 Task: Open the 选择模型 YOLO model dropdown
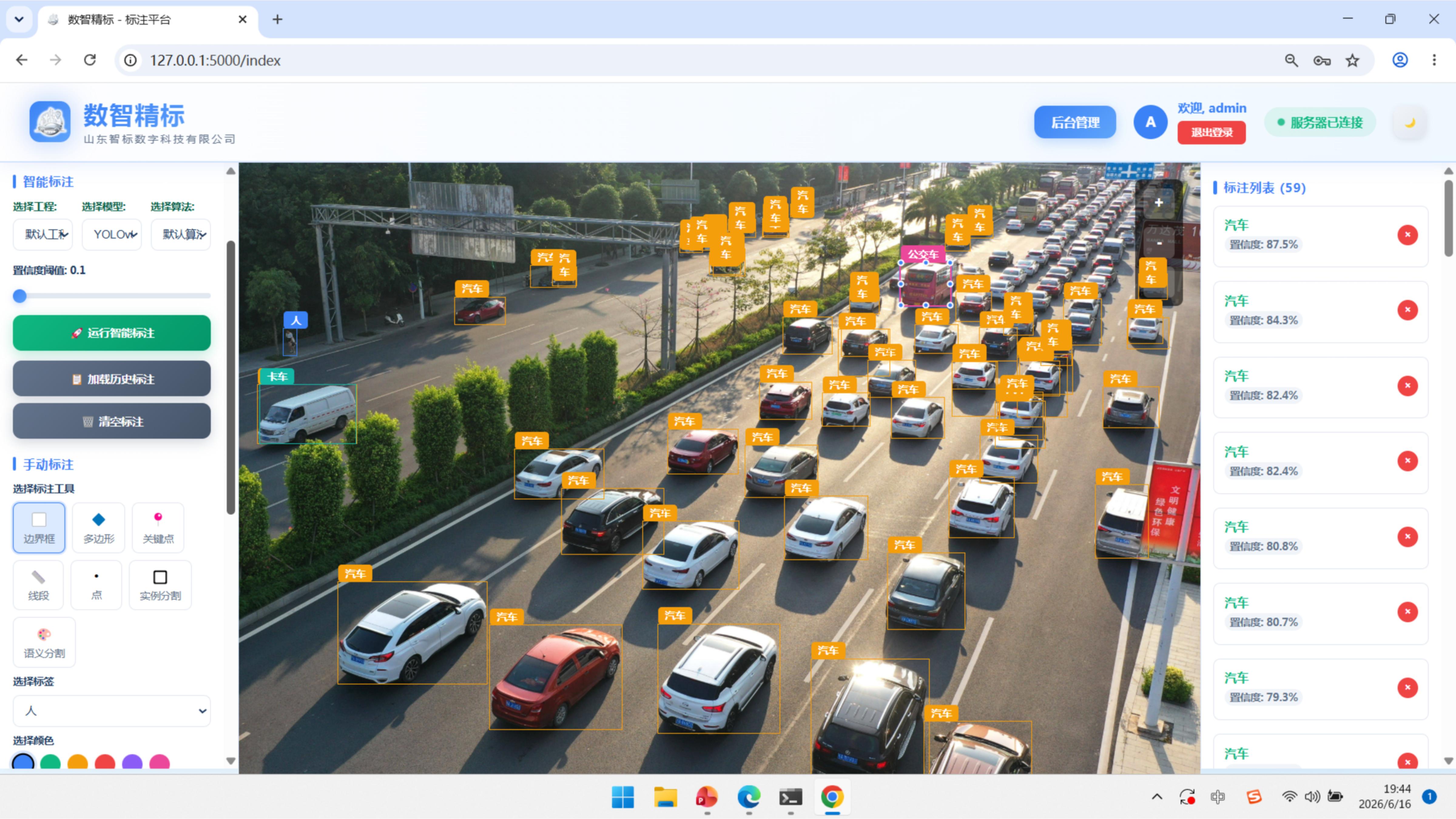tap(112, 234)
